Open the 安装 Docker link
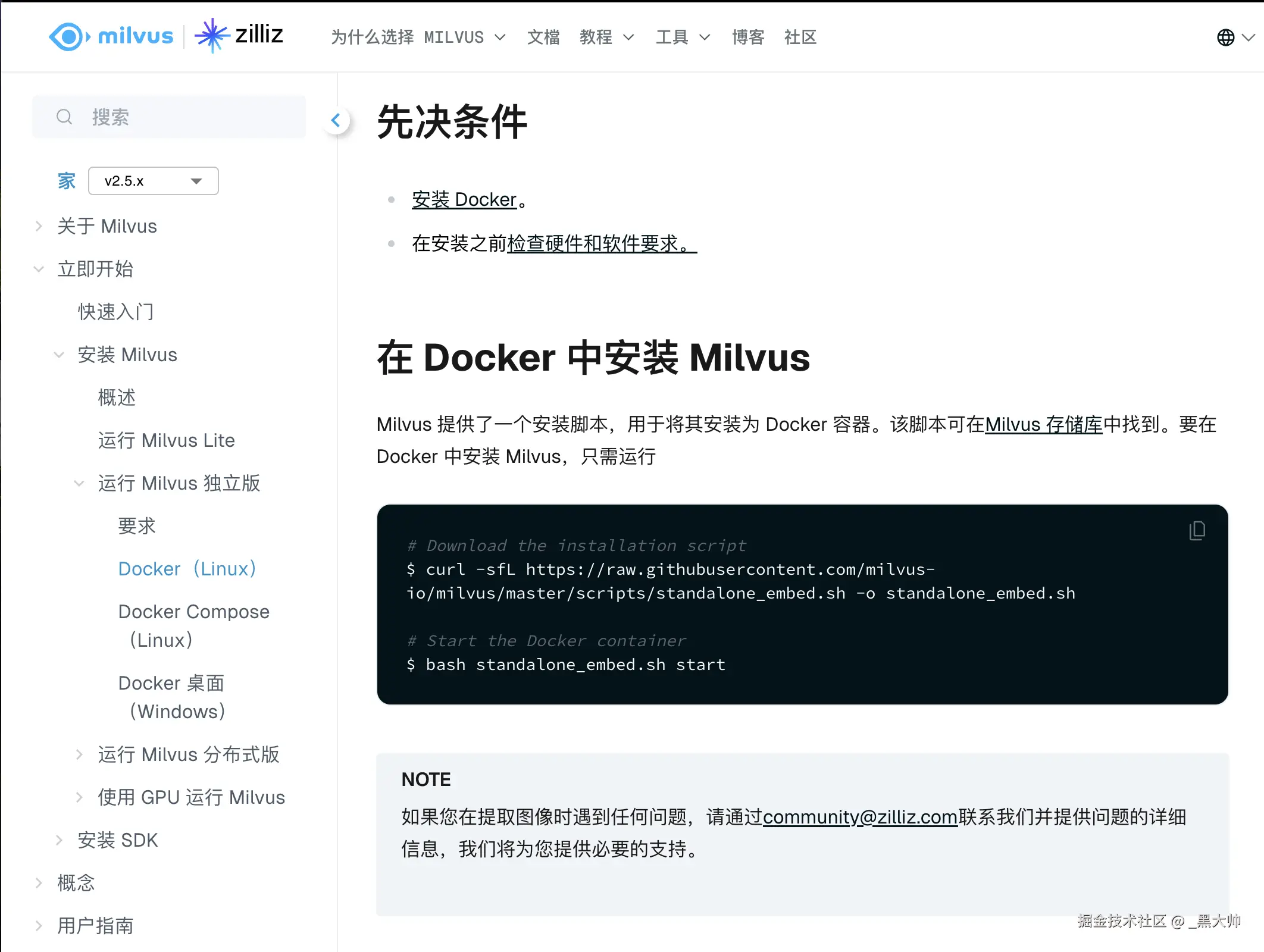1264x952 pixels. pos(464,200)
